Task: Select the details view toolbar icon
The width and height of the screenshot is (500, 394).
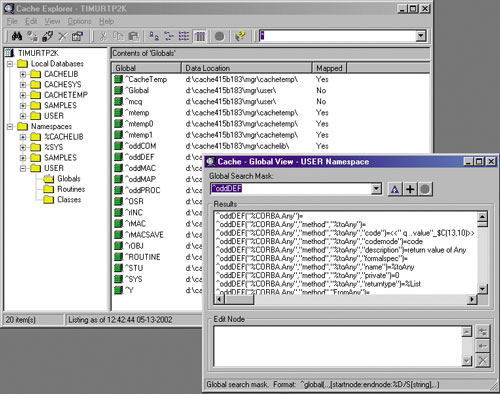Action: coord(200,36)
